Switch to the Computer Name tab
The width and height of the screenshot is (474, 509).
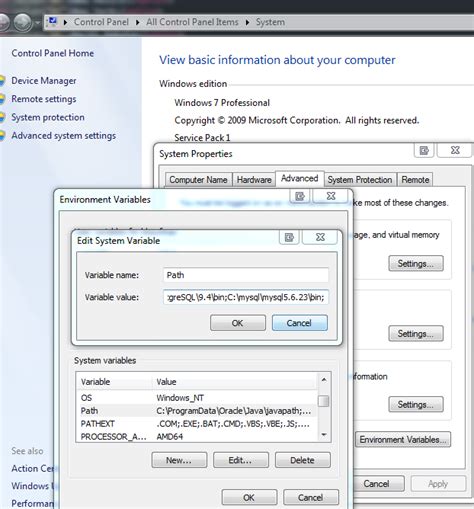coord(198,180)
